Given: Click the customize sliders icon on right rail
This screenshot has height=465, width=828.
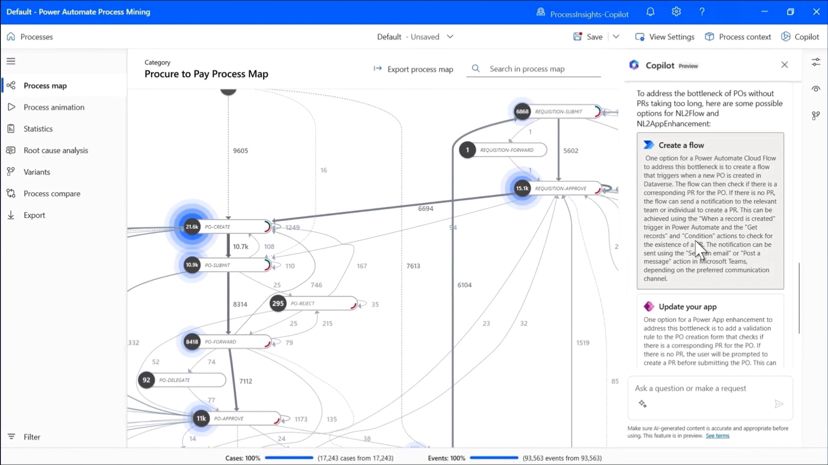Looking at the screenshot, I should click(816, 62).
